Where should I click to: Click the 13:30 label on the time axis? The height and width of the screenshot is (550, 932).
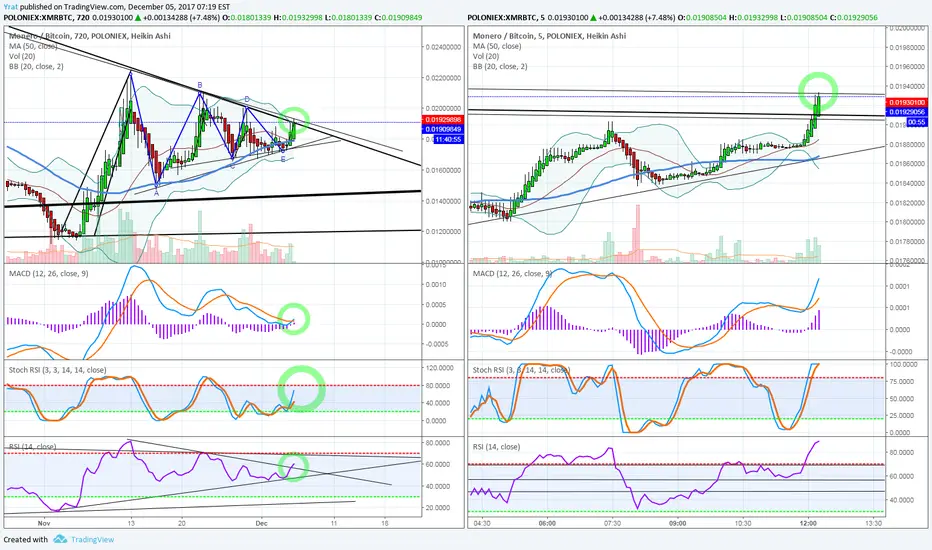click(x=873, y=523)
